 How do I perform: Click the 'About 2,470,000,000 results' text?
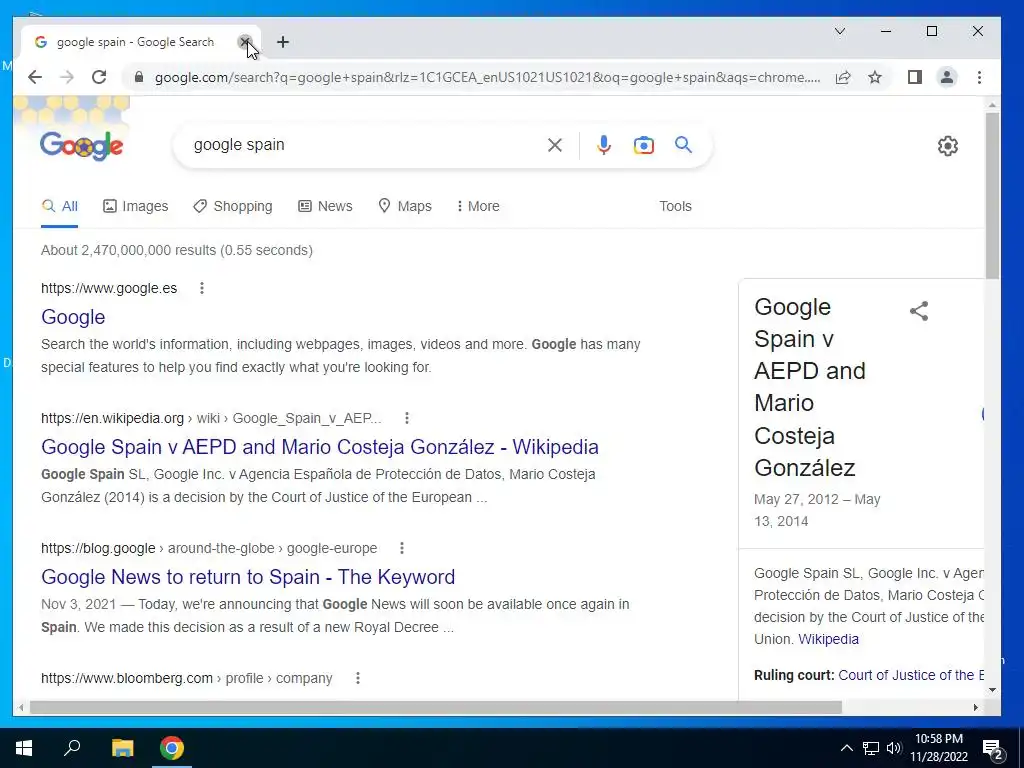point(177,250)
